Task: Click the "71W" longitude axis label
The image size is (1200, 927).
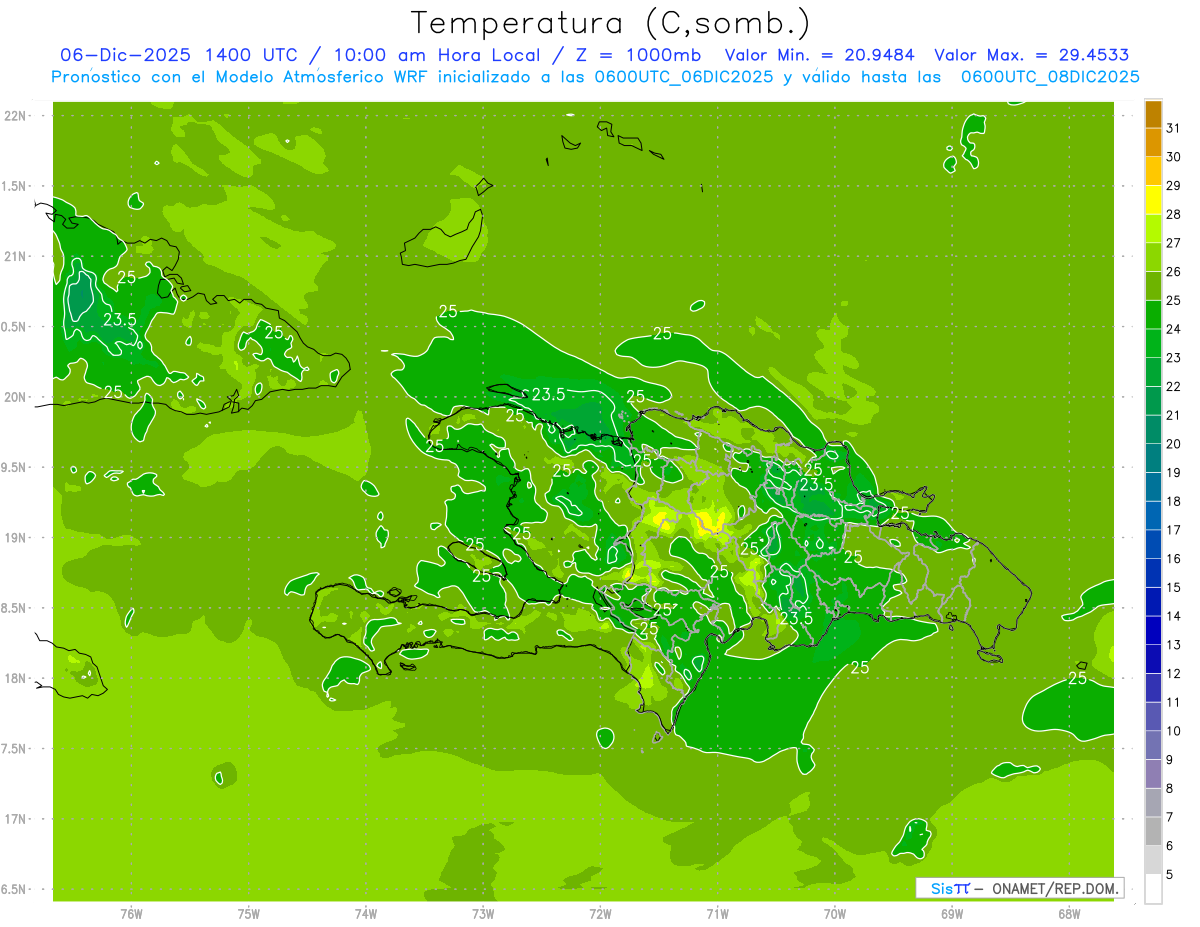Action: 717,914
